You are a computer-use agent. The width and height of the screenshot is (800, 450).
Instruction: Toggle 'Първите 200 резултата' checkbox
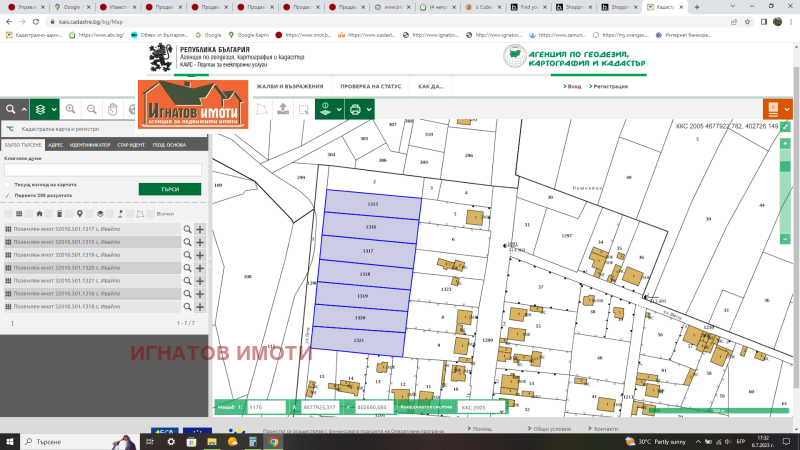coord(8,196)
